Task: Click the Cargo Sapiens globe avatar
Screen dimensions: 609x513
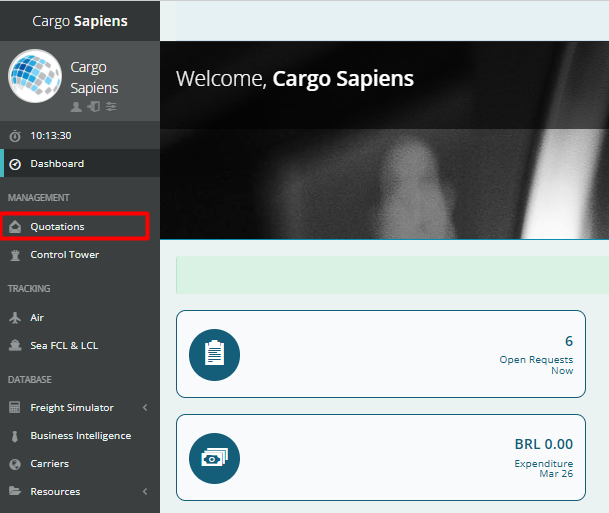Action: (x=36, y=77)
